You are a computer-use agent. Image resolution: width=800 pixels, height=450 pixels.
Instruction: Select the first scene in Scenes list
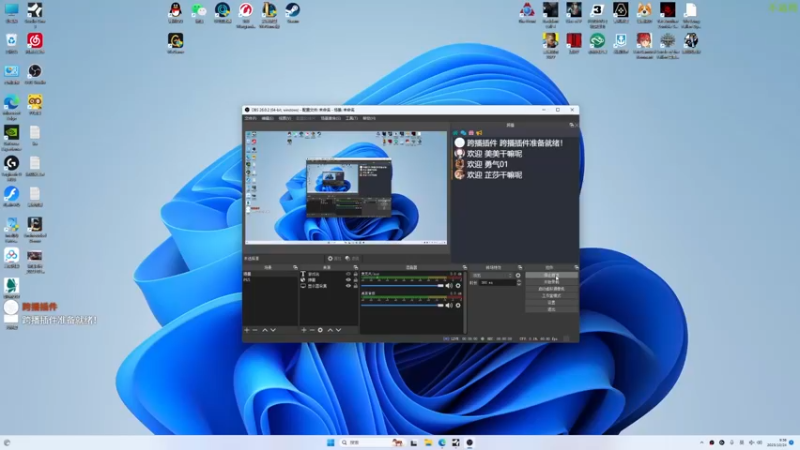pyautogui.click(x=270, y=274)
